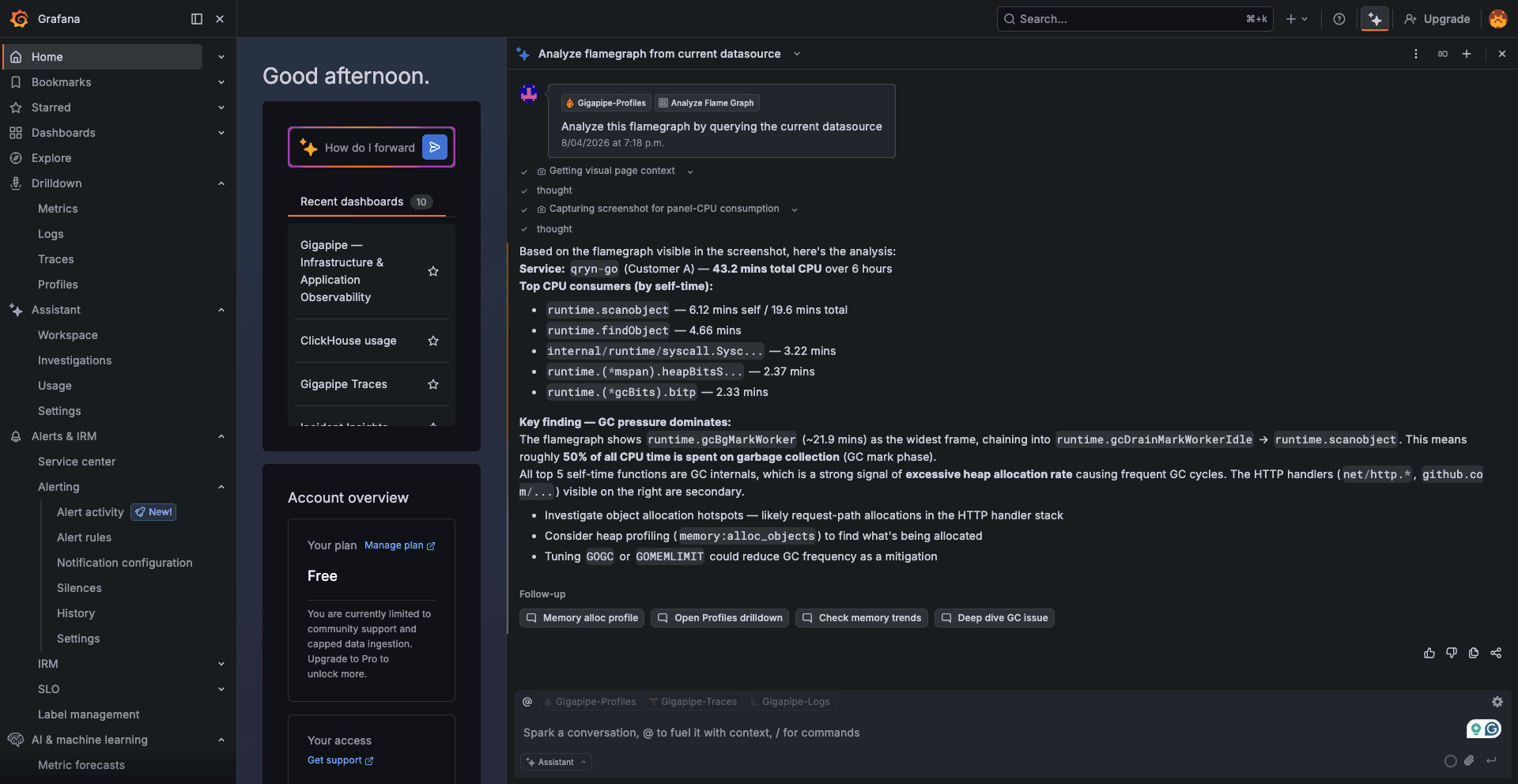The height and width of the screenshot is (784, 1518).
Task: Start a new chat with plus icon
Action: pyautogui.click(x=1467, y=54)
